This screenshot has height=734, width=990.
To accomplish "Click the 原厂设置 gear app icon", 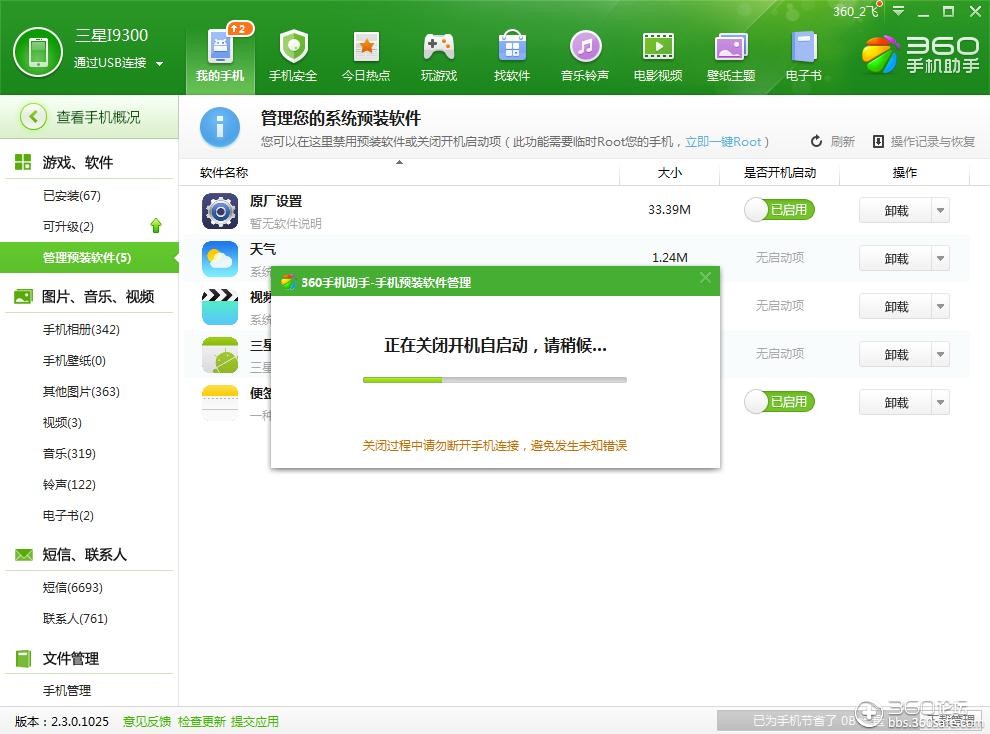I will [x=220, y=211].
